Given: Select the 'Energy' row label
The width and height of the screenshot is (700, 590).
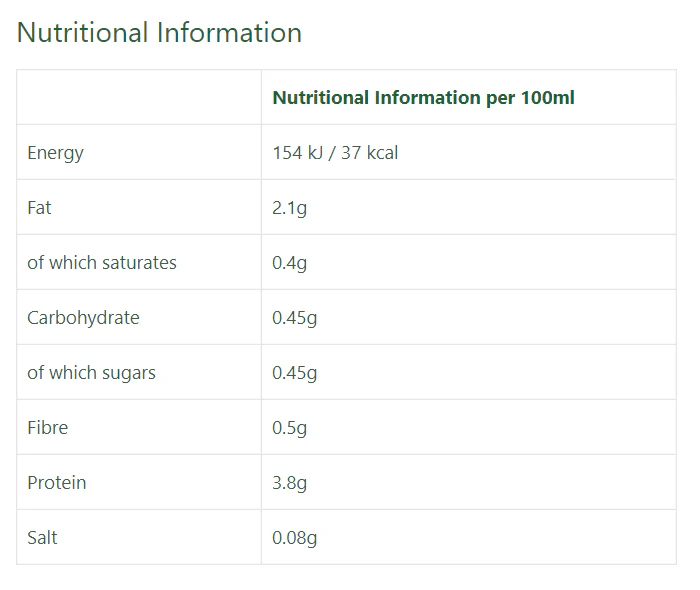Looking at the screenshot, I should tap(55, 153).
